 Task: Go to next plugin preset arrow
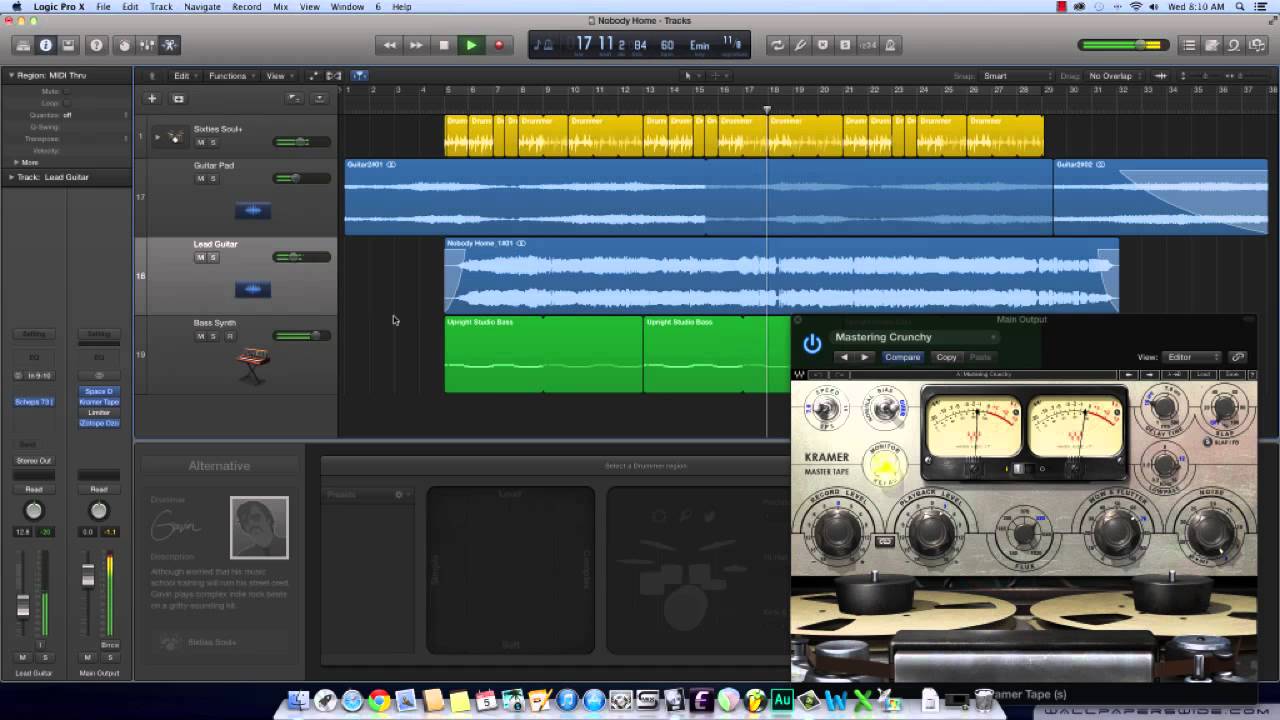pos(865,357)
